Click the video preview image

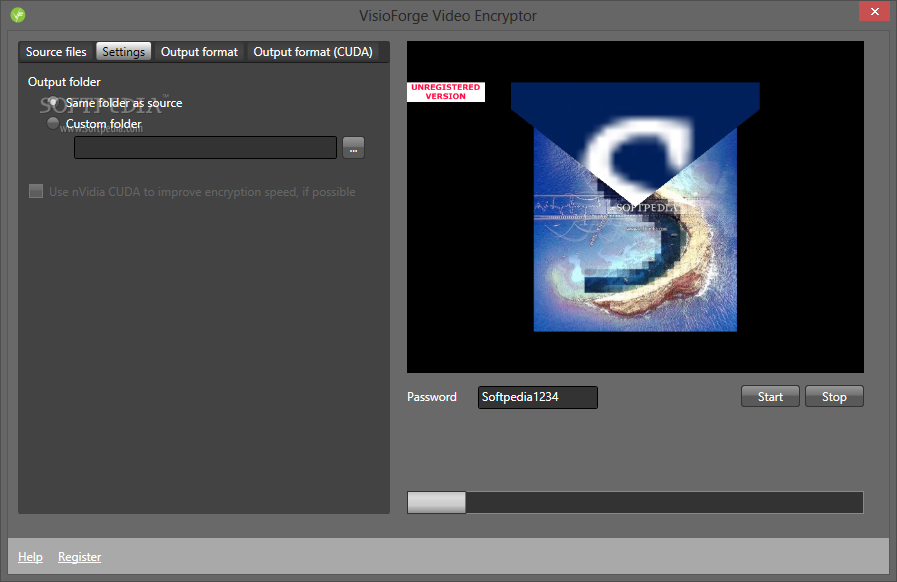pyautogui.click(x=635, y=207)
